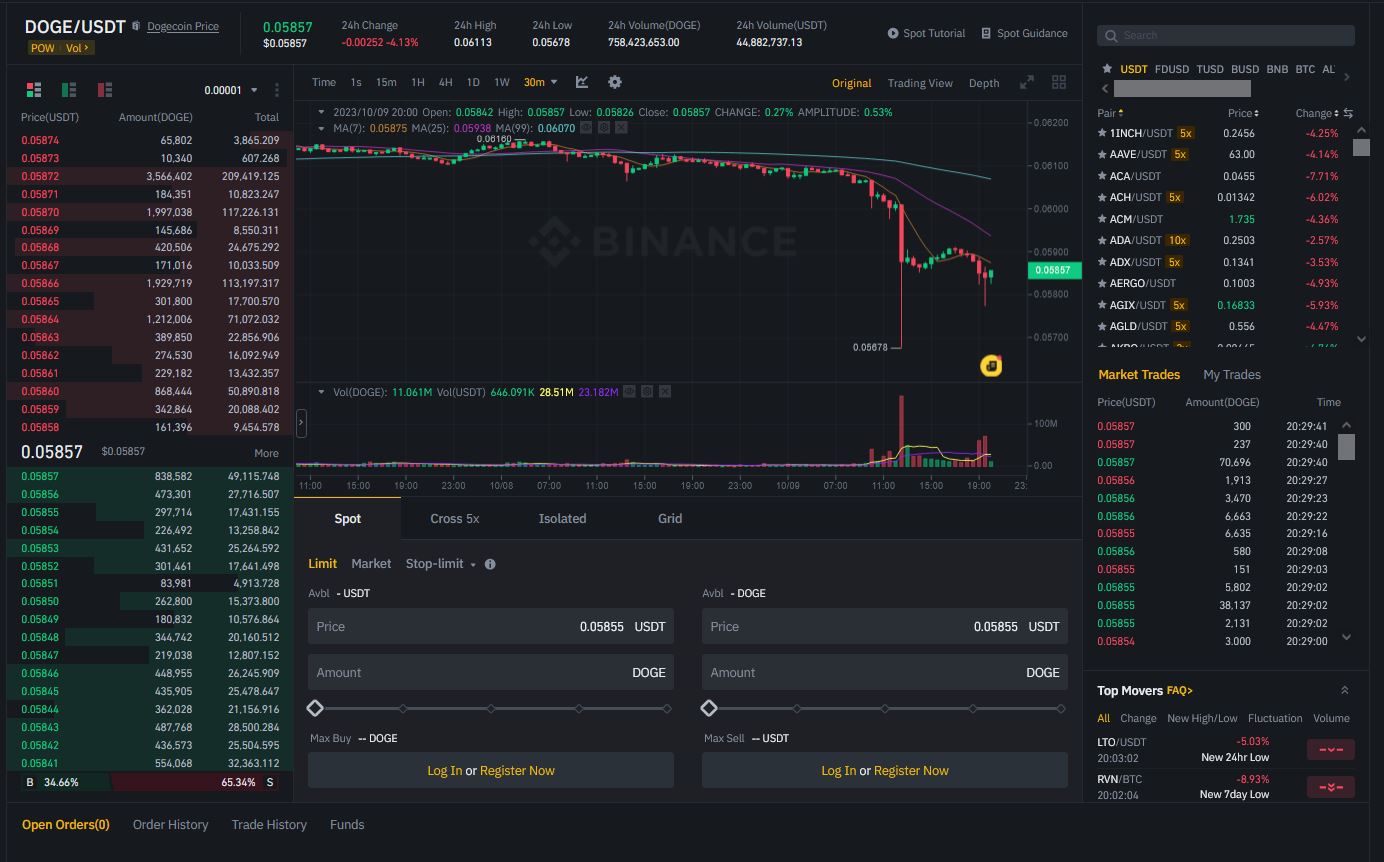Switch chart to Trading View

[920, 83]
